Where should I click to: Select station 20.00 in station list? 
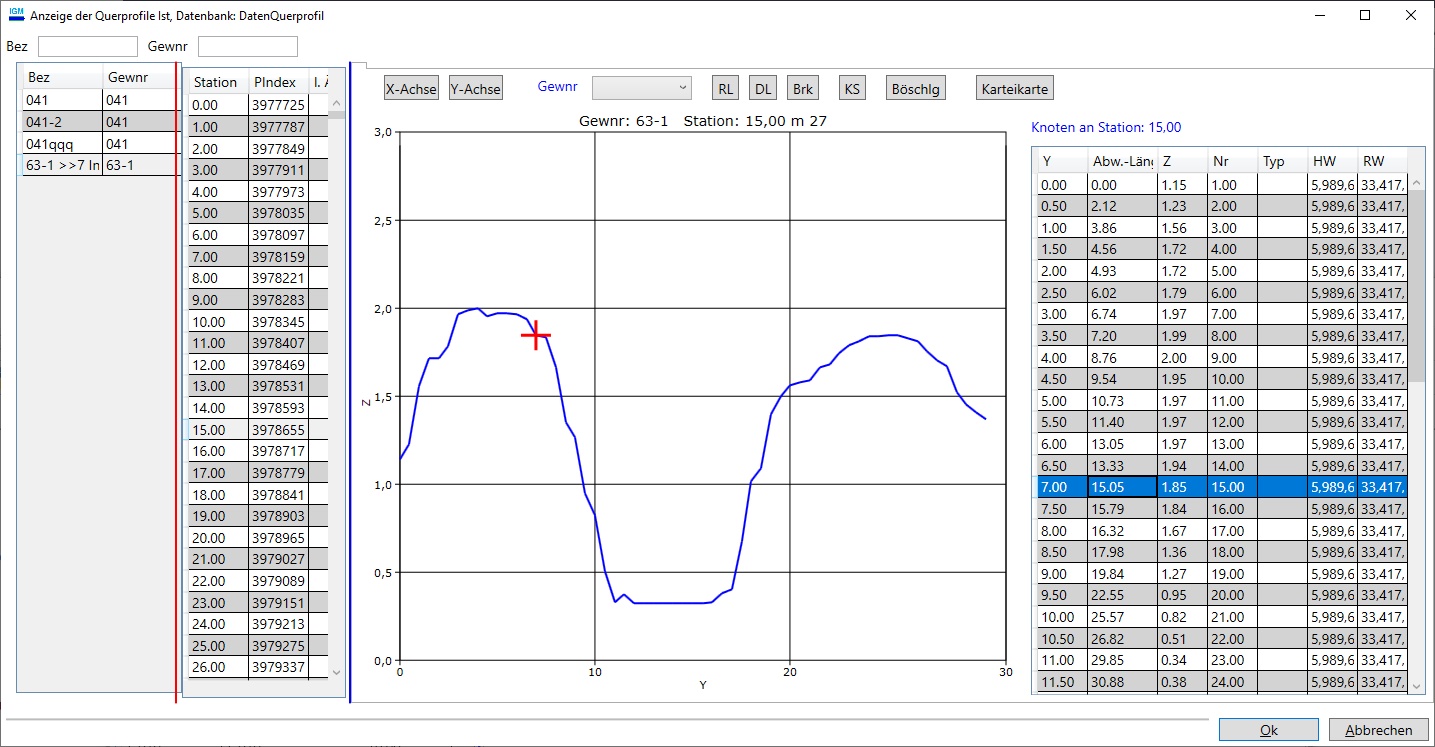tap(217, 538)
